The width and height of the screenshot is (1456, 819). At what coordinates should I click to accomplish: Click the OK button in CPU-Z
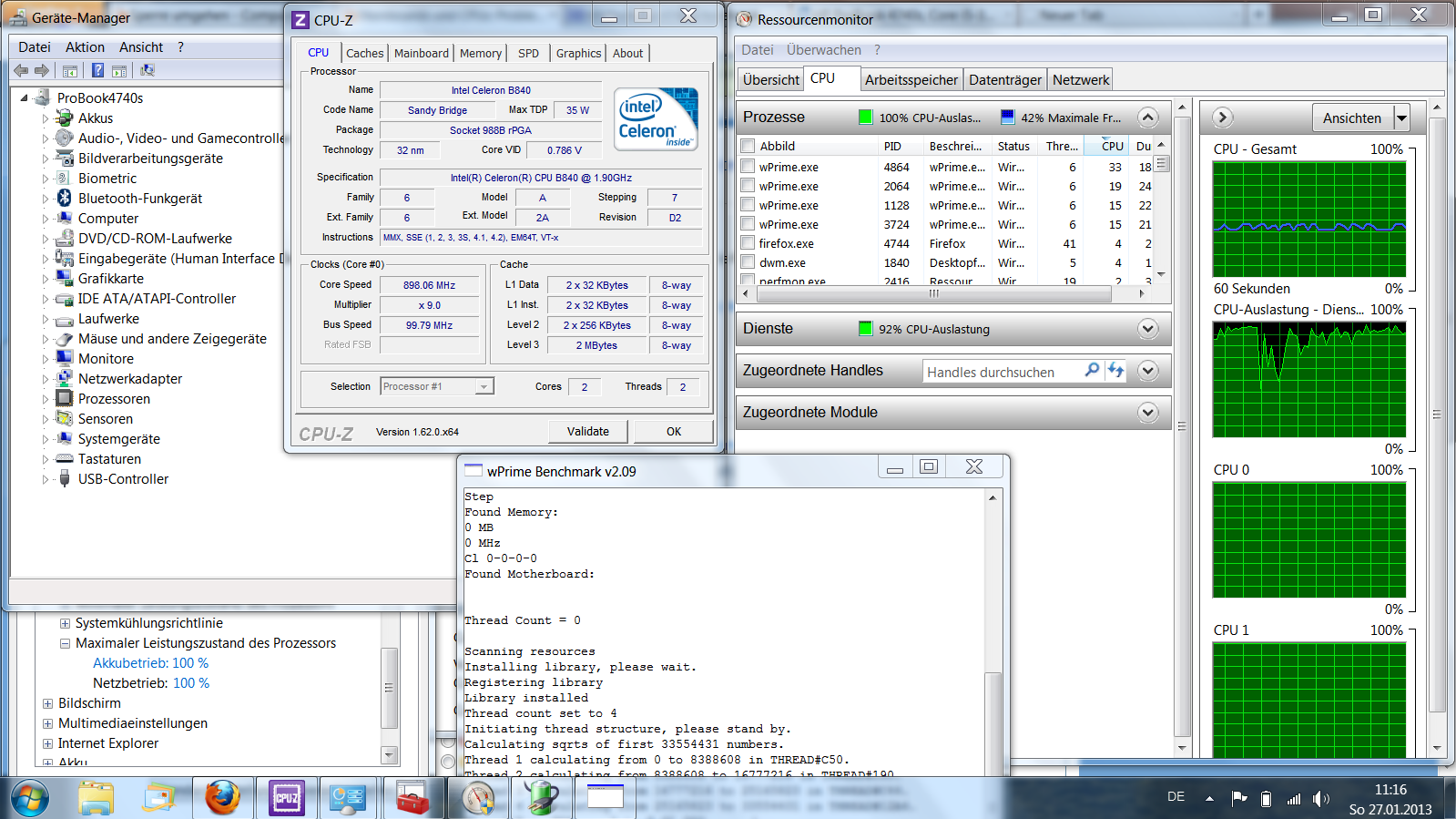pos(674,432)
